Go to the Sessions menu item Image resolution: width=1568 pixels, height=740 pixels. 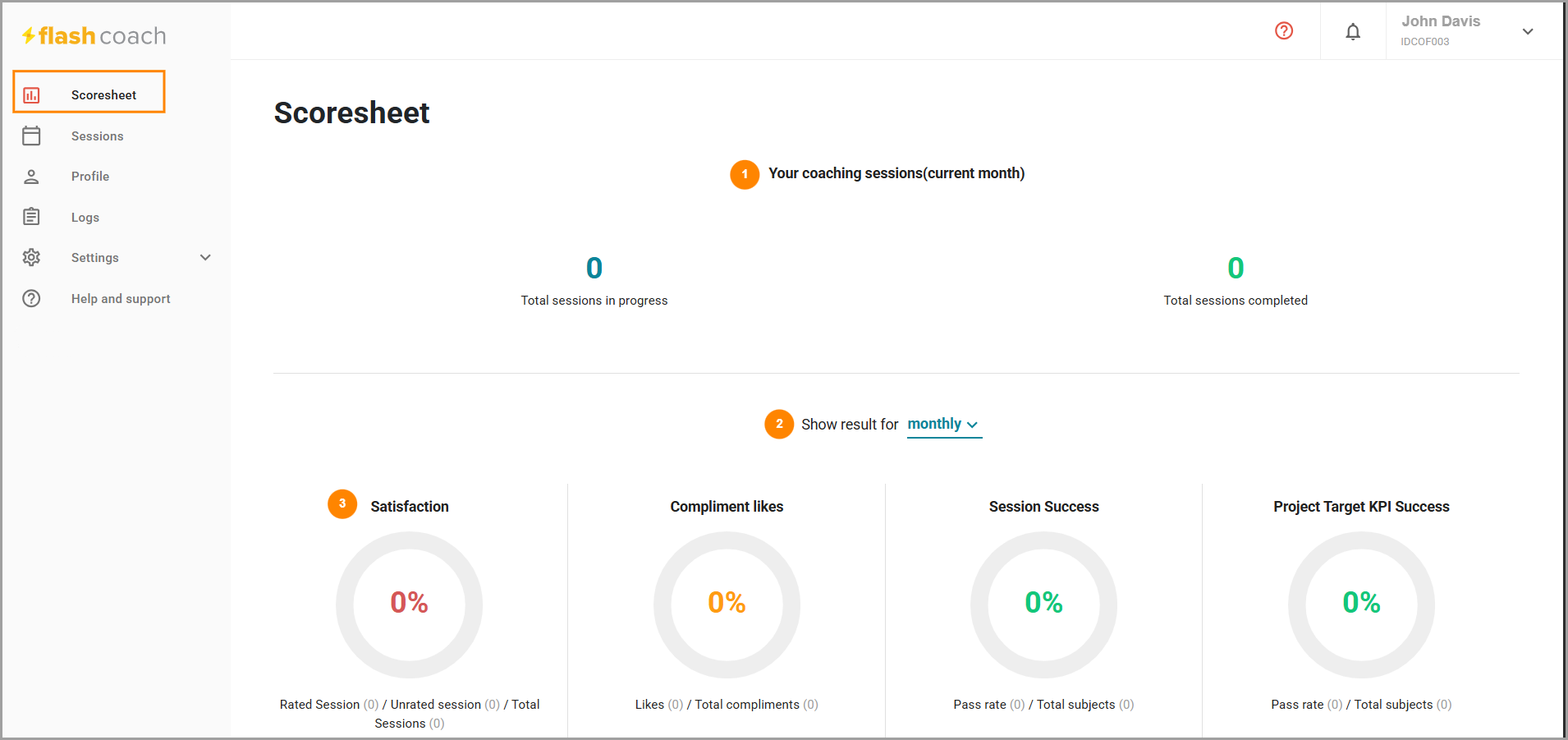pyautogui.click(x=97, y=136)
